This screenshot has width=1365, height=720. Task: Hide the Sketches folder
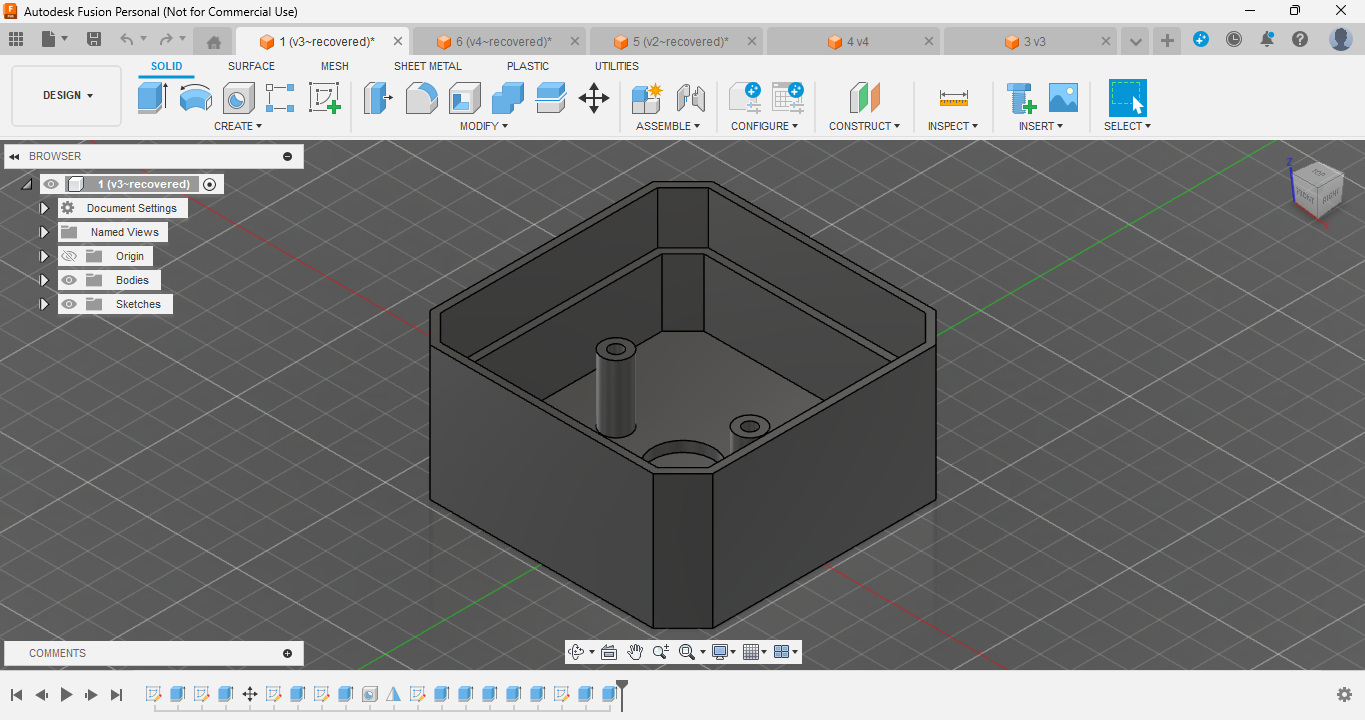click(69, 304)
